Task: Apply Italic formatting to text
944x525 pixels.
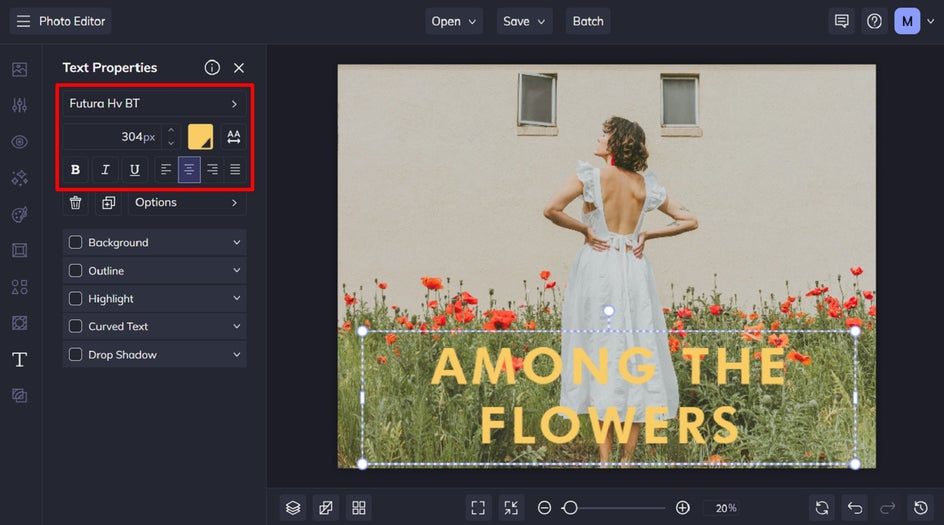Action: (x=105, y=170)
